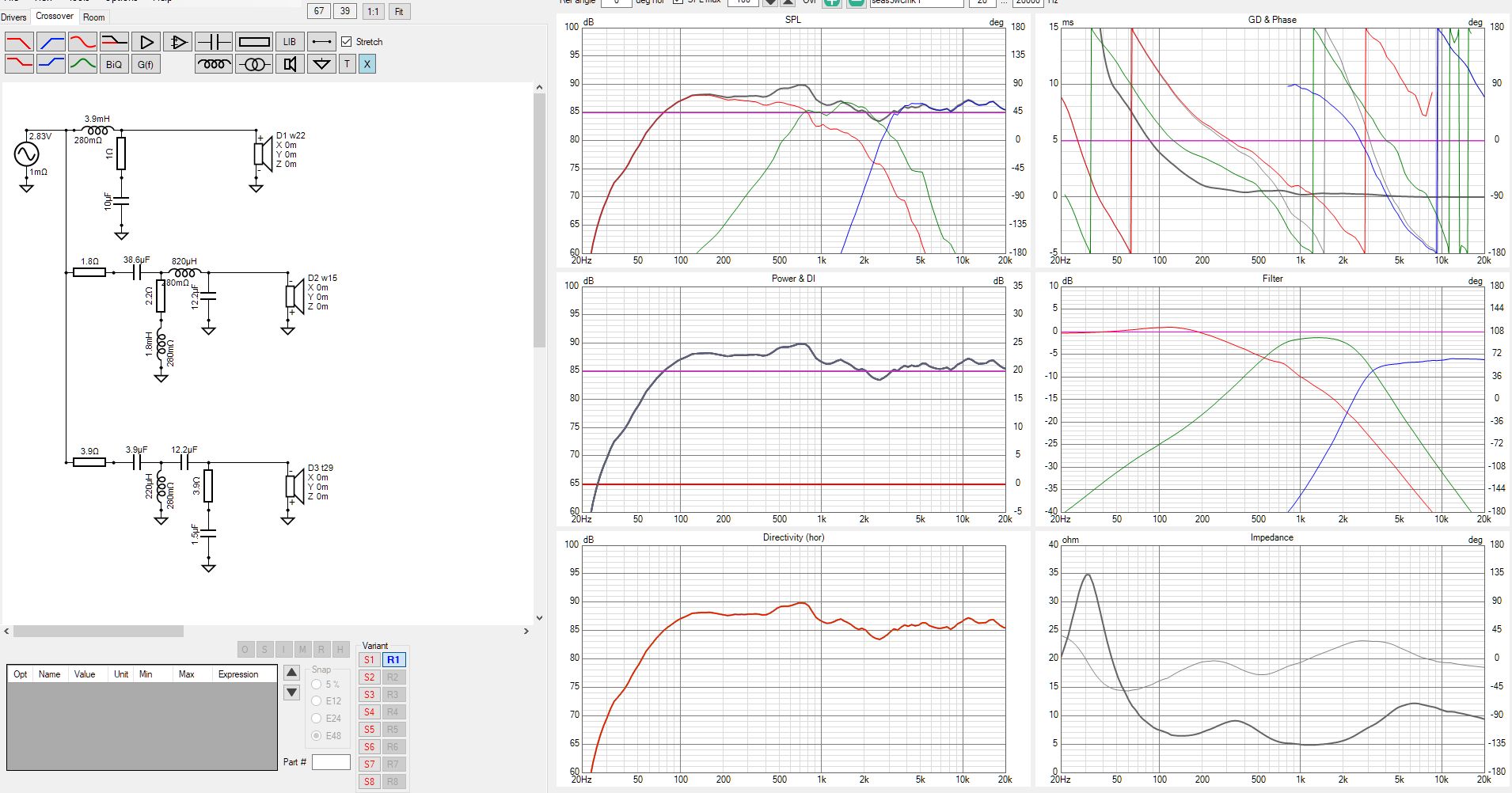
Task: Add the red and black delay/slope block icon
Action: (x=114, y=42)
